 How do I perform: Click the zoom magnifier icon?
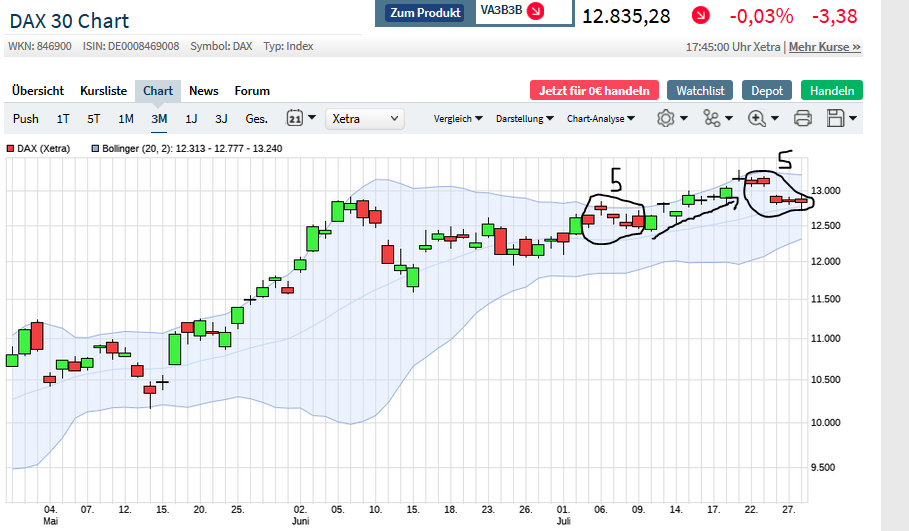(x=757, y=118)
